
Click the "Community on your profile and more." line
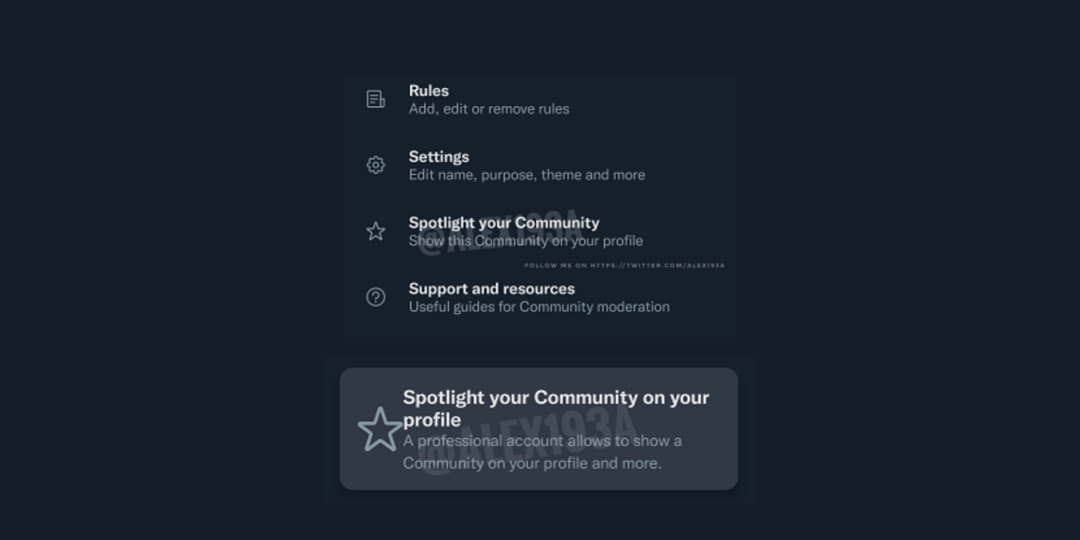click(x=532, y=463)
